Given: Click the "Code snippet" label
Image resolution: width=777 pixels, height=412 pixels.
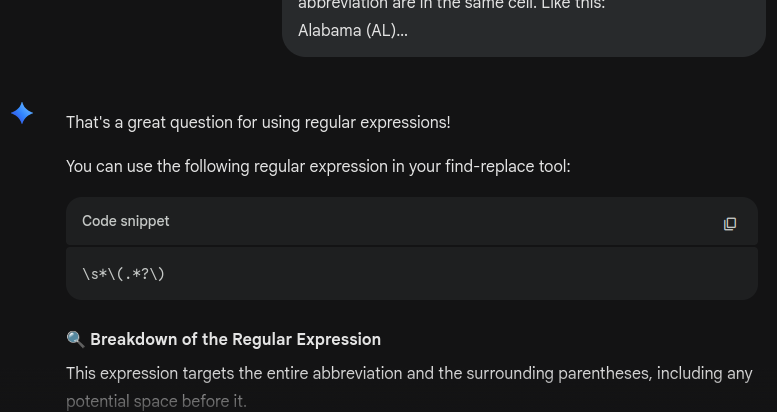Looking at the screenshot, I should click(125, 221).
